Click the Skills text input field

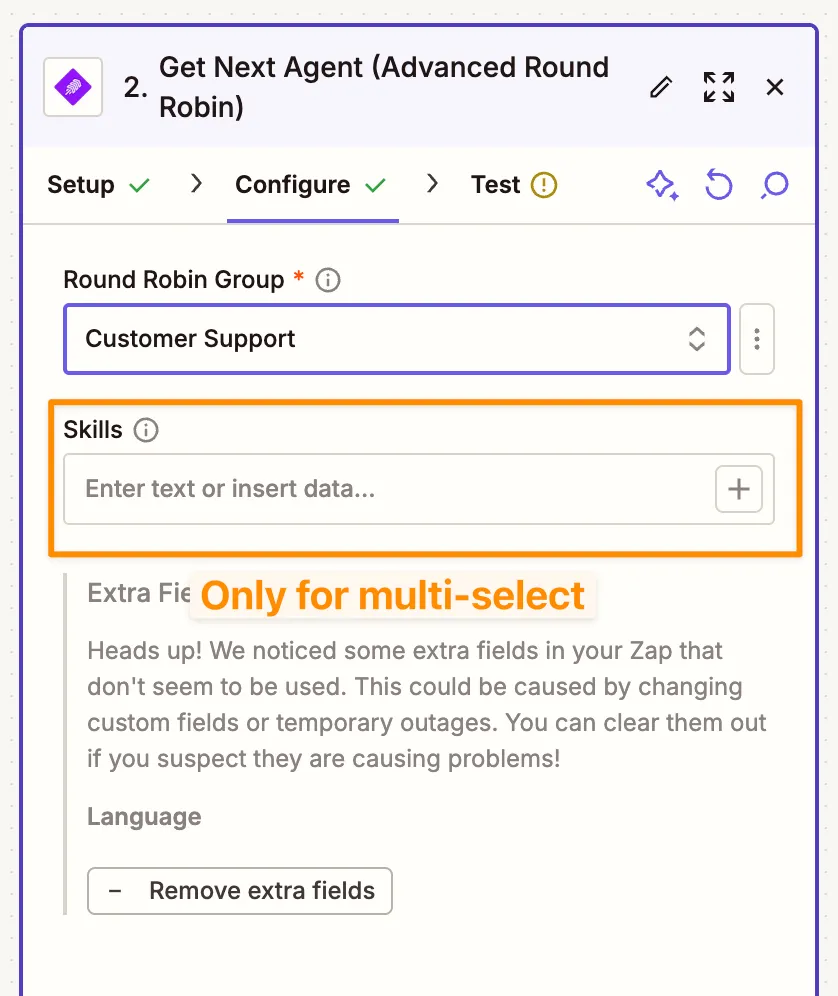[x=390, y=489]
